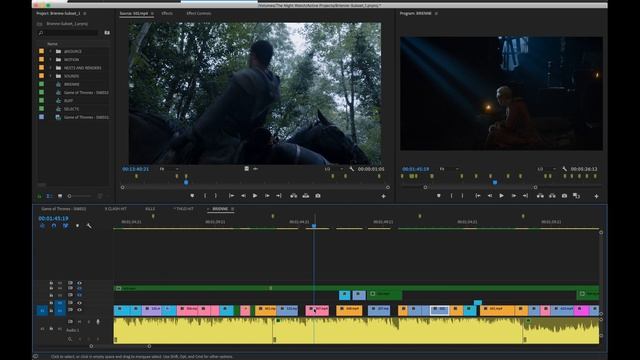Screen dimensions: 640x360
Task: Click the Source monitor blue playhead
Action: pos(186,182)
